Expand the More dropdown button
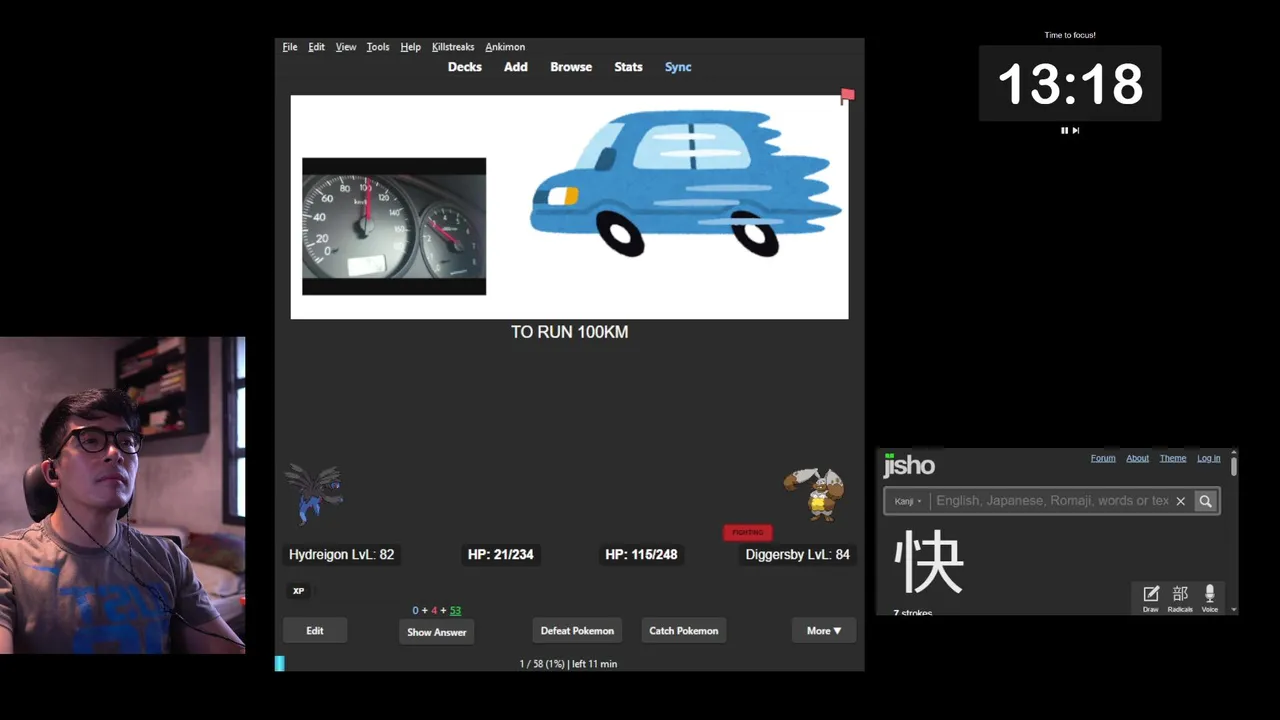1280x720 pixels. tap(824, 631)
